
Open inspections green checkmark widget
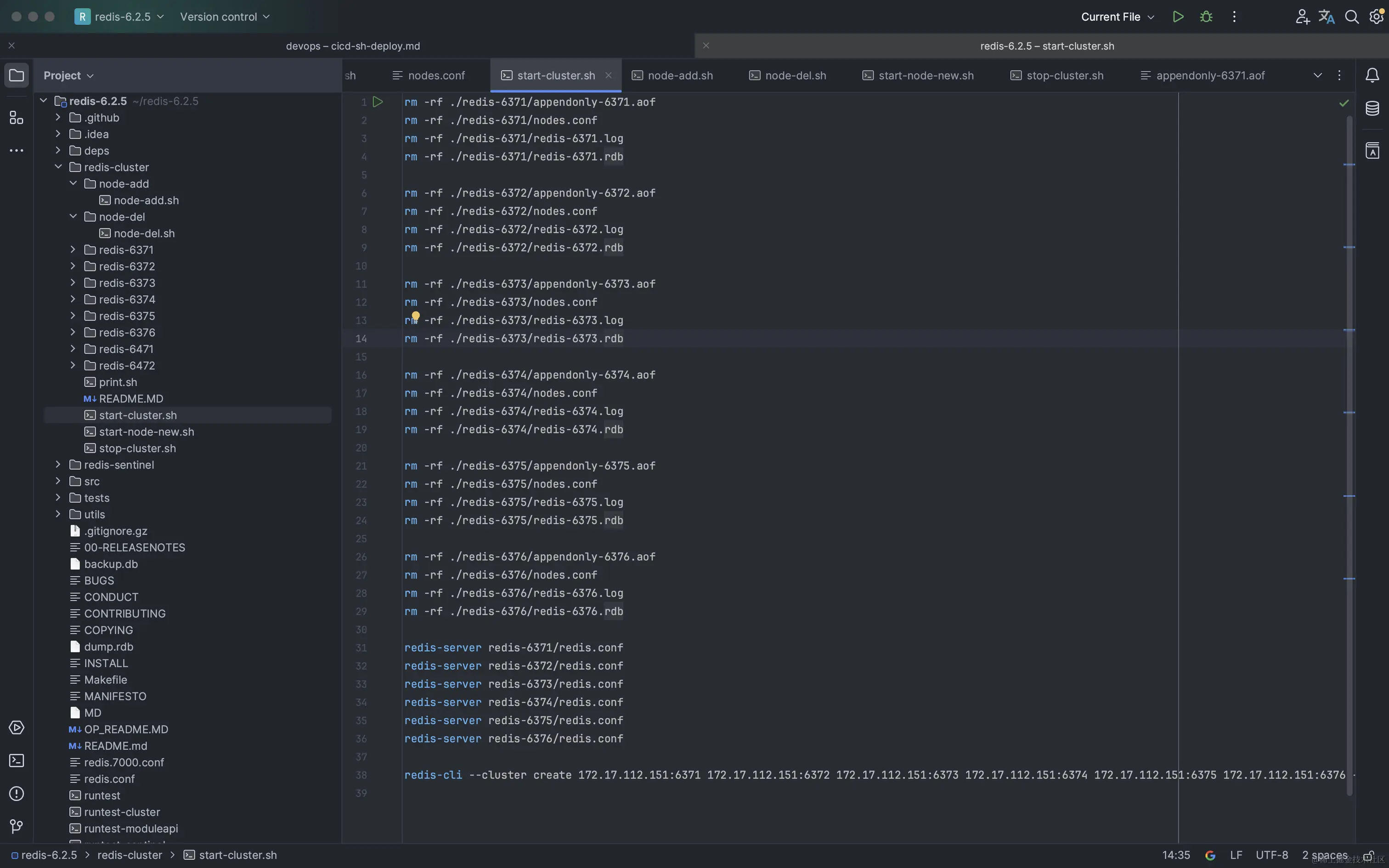(1344, 103)
